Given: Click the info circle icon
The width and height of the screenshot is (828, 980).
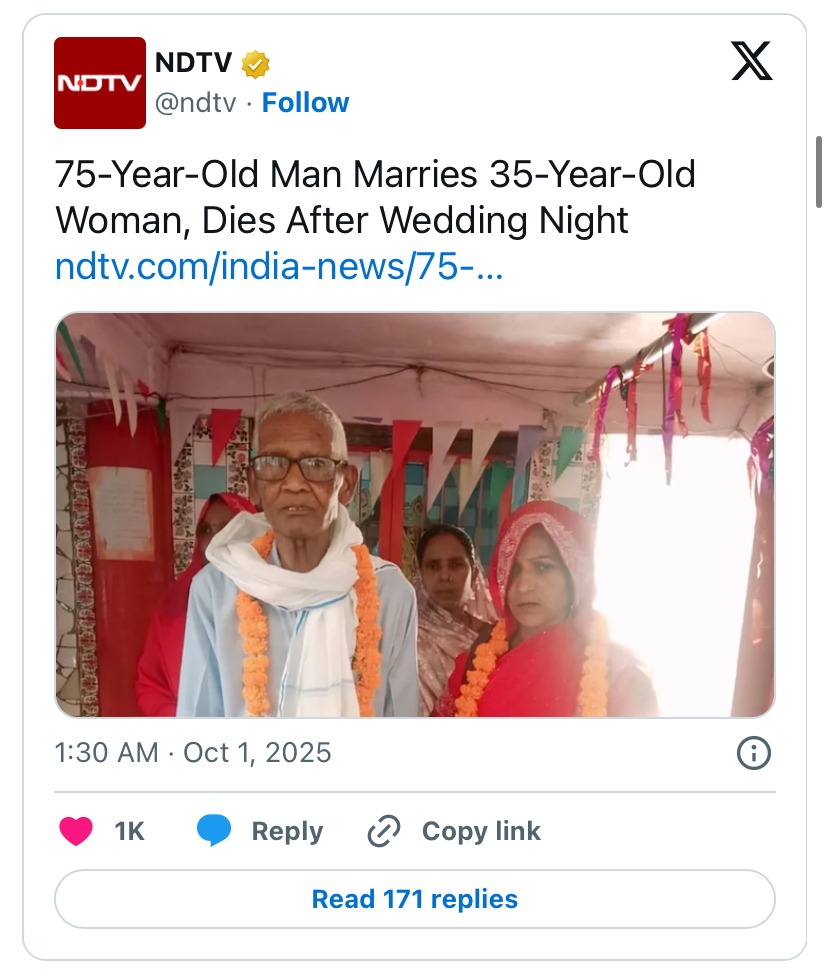Looking at the screenshot, I should pos(753,753).
